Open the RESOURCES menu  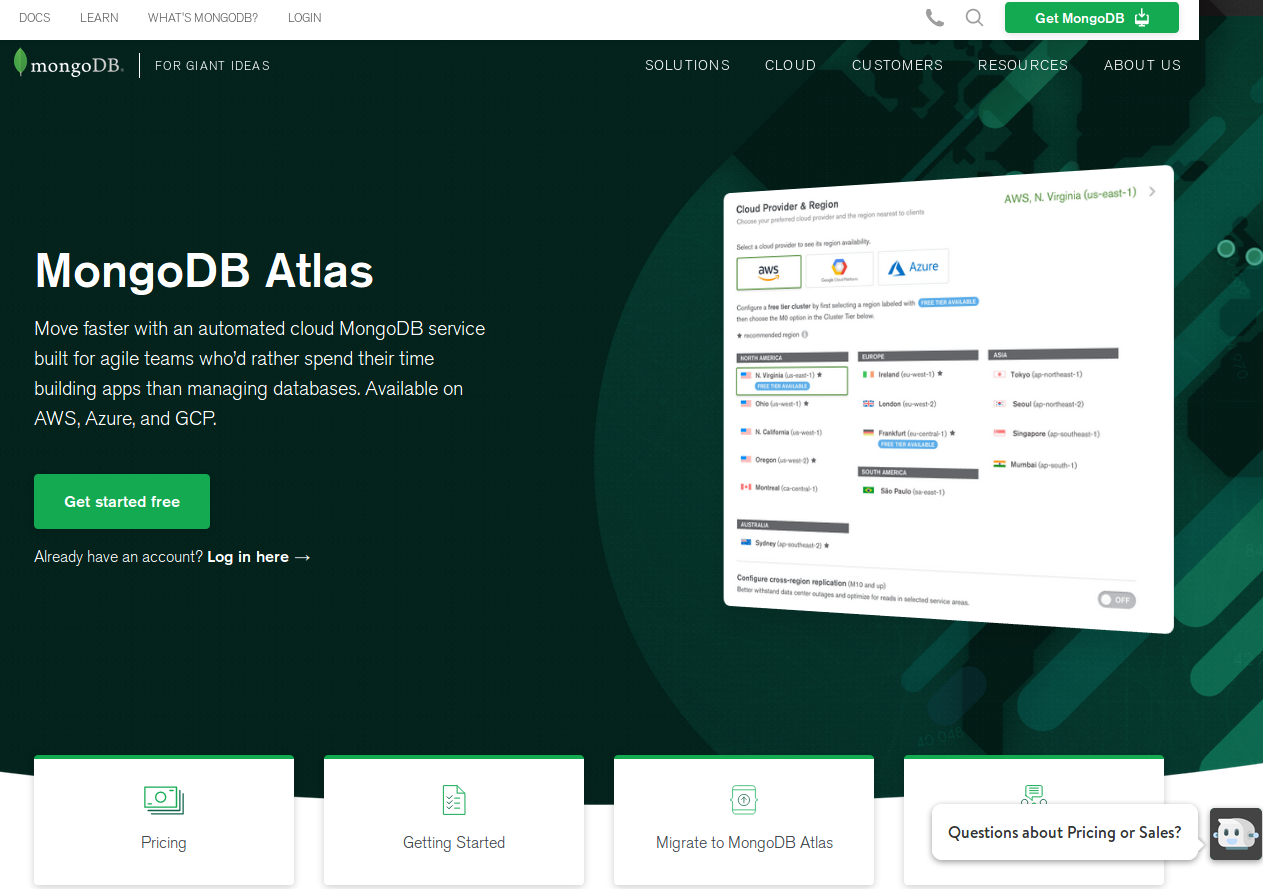pyautogui.click(x=1023, y=65)
